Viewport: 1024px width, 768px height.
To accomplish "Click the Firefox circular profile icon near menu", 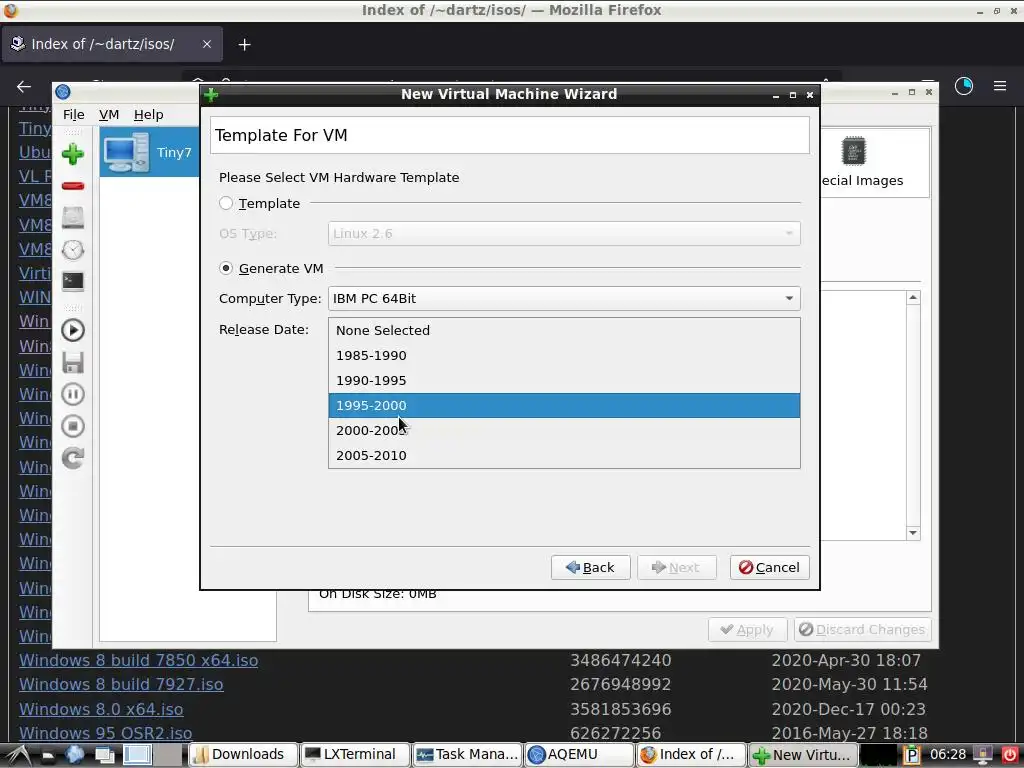I will point(963,86).
